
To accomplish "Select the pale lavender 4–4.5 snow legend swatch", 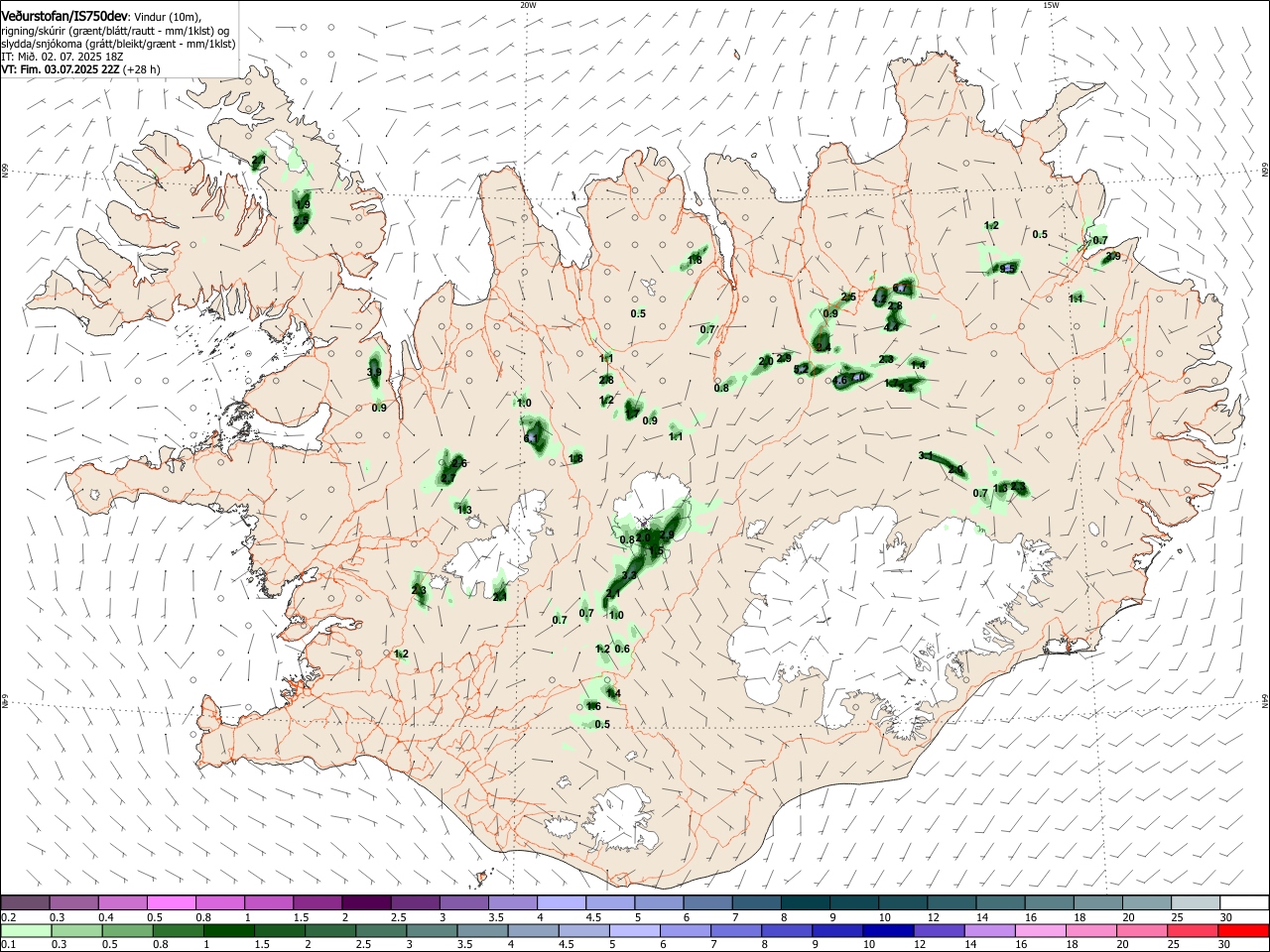I will [x=562, y=902].
